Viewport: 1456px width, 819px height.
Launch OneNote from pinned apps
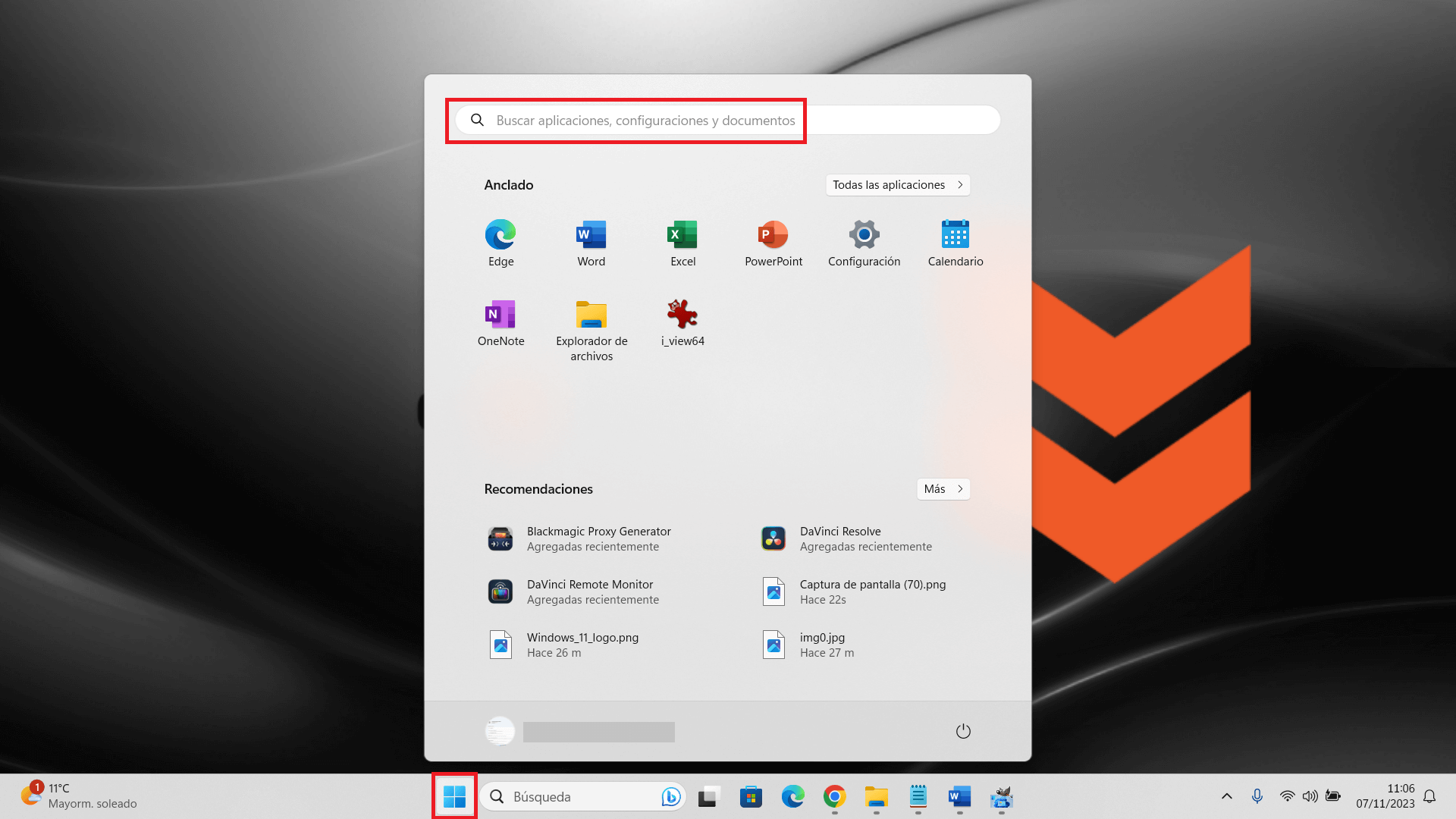pos(500,323)
